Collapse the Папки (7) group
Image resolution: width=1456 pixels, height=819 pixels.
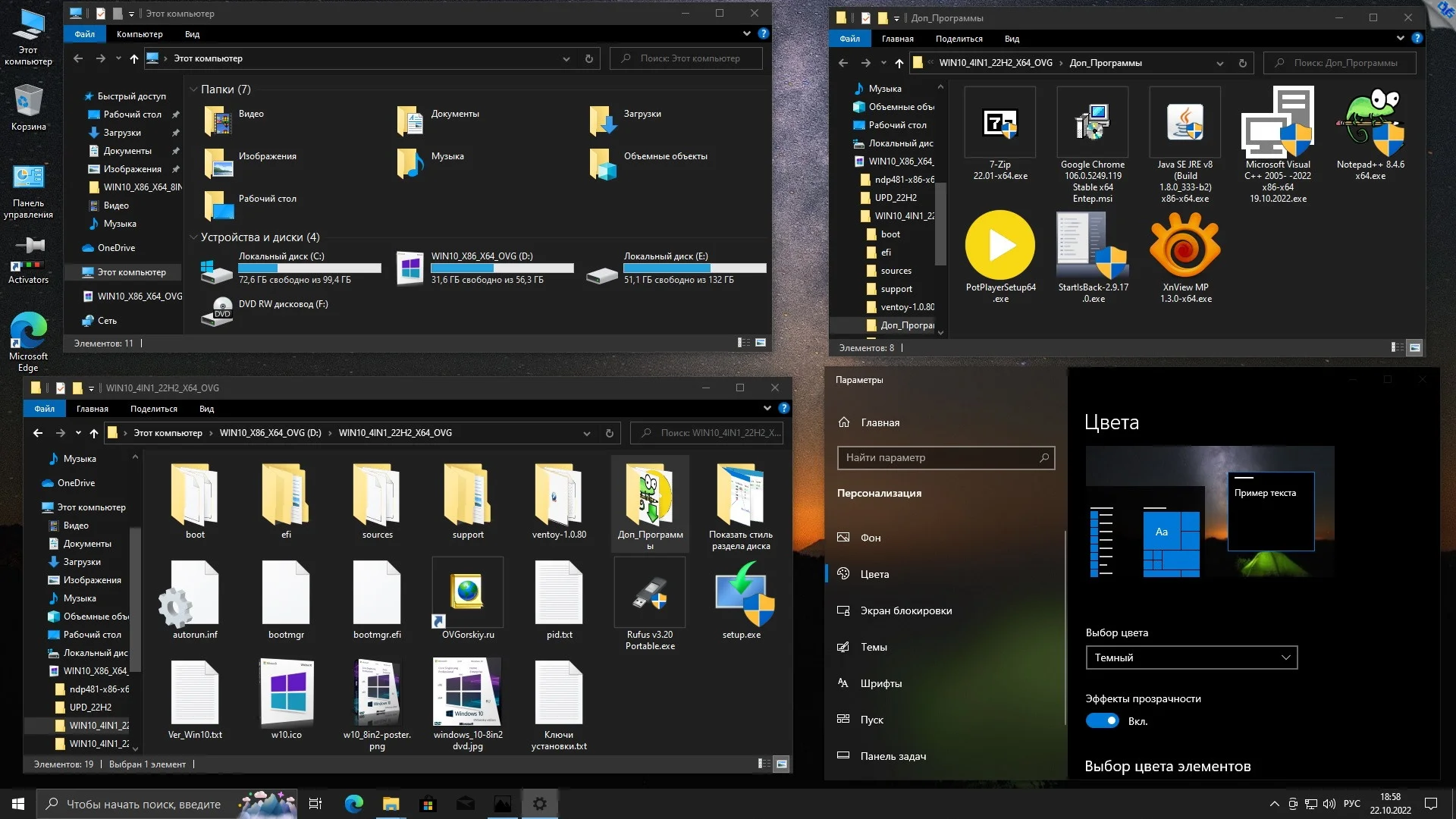click(x=193, y=89)
